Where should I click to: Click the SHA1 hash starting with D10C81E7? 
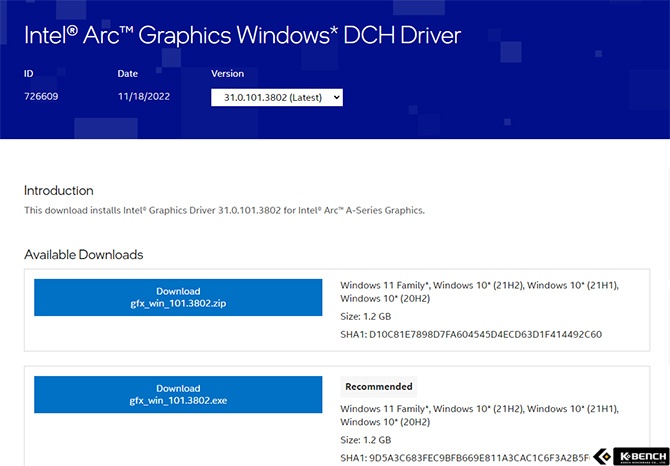471,334
